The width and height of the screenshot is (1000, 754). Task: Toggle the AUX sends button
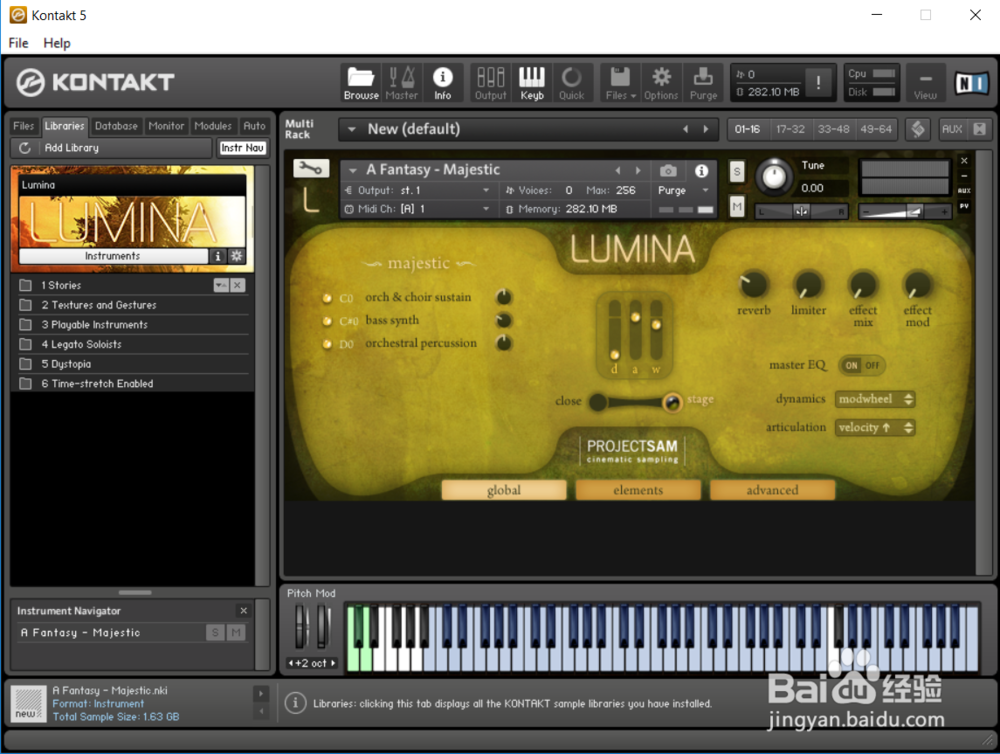[x=952, y=129]
